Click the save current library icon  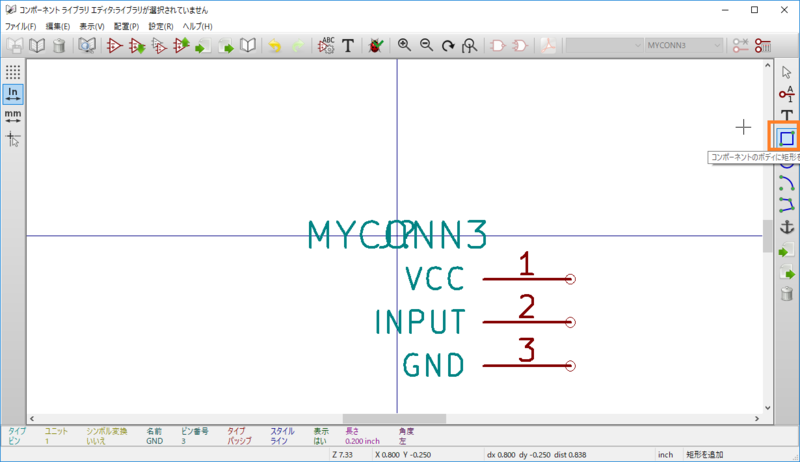[x=15, y=46]
